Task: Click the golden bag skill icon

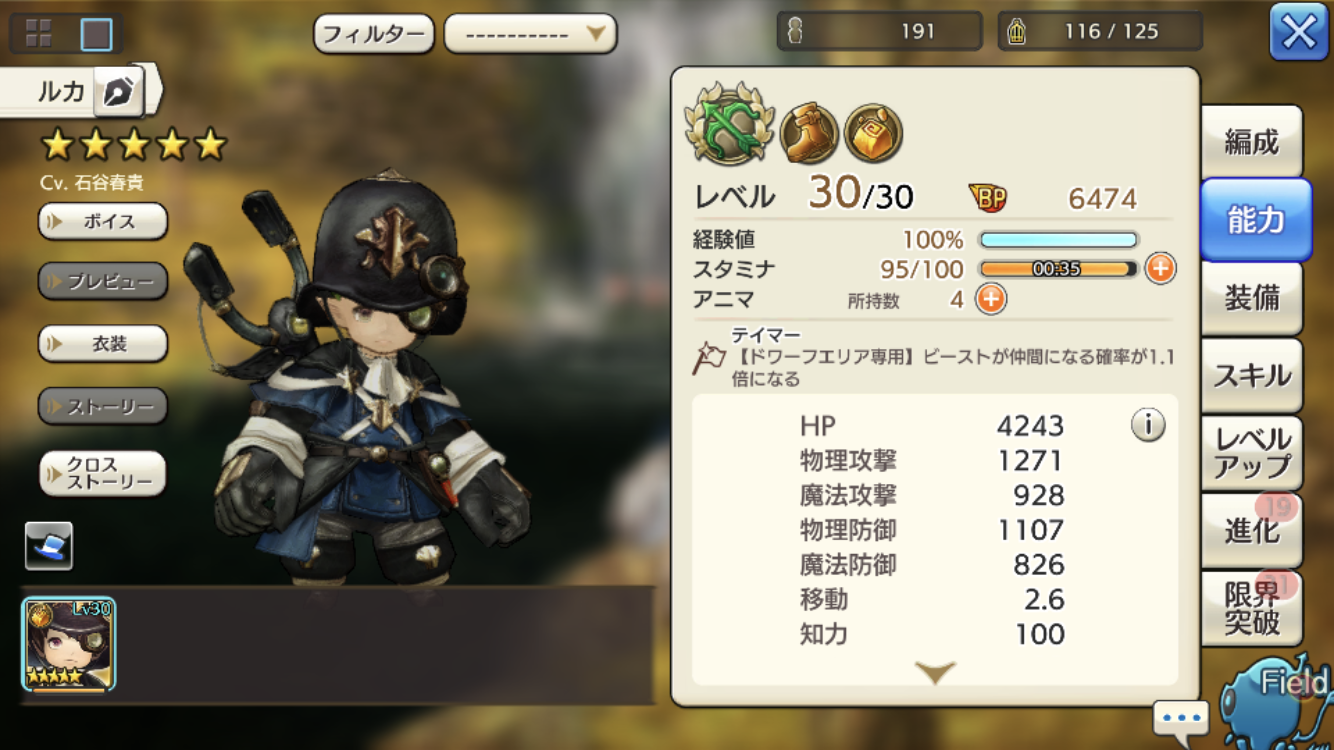Action: [x=873, y=133]
